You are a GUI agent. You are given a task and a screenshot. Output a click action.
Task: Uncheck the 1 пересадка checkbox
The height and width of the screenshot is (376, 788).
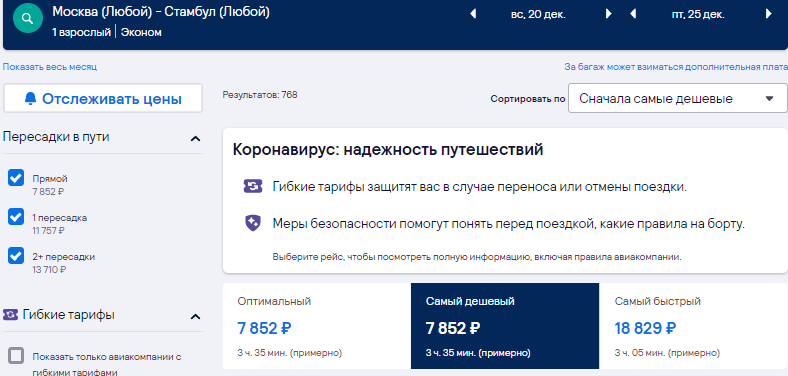click(16, 217)
